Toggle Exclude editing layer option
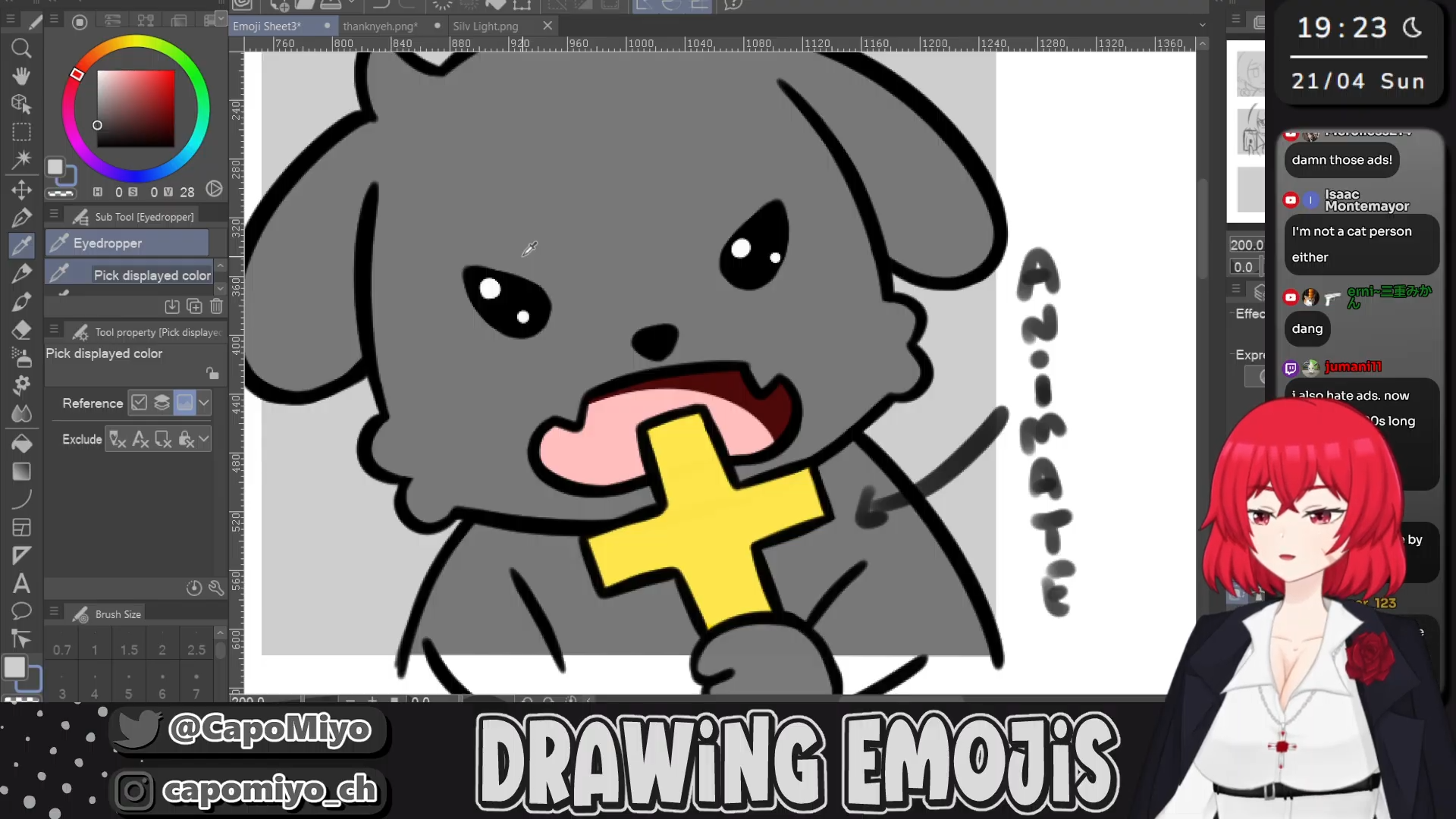The width and height of the screenshot is (1456, 819). pos(163,439)
